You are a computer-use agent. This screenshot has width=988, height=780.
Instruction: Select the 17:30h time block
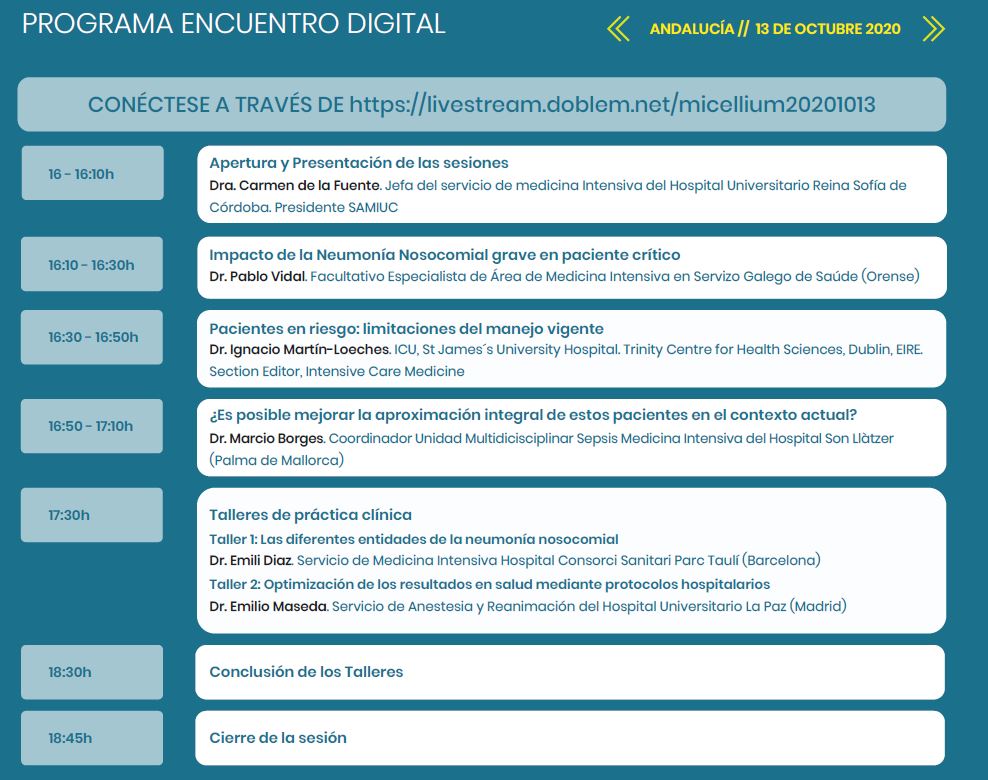click(91, 515)
